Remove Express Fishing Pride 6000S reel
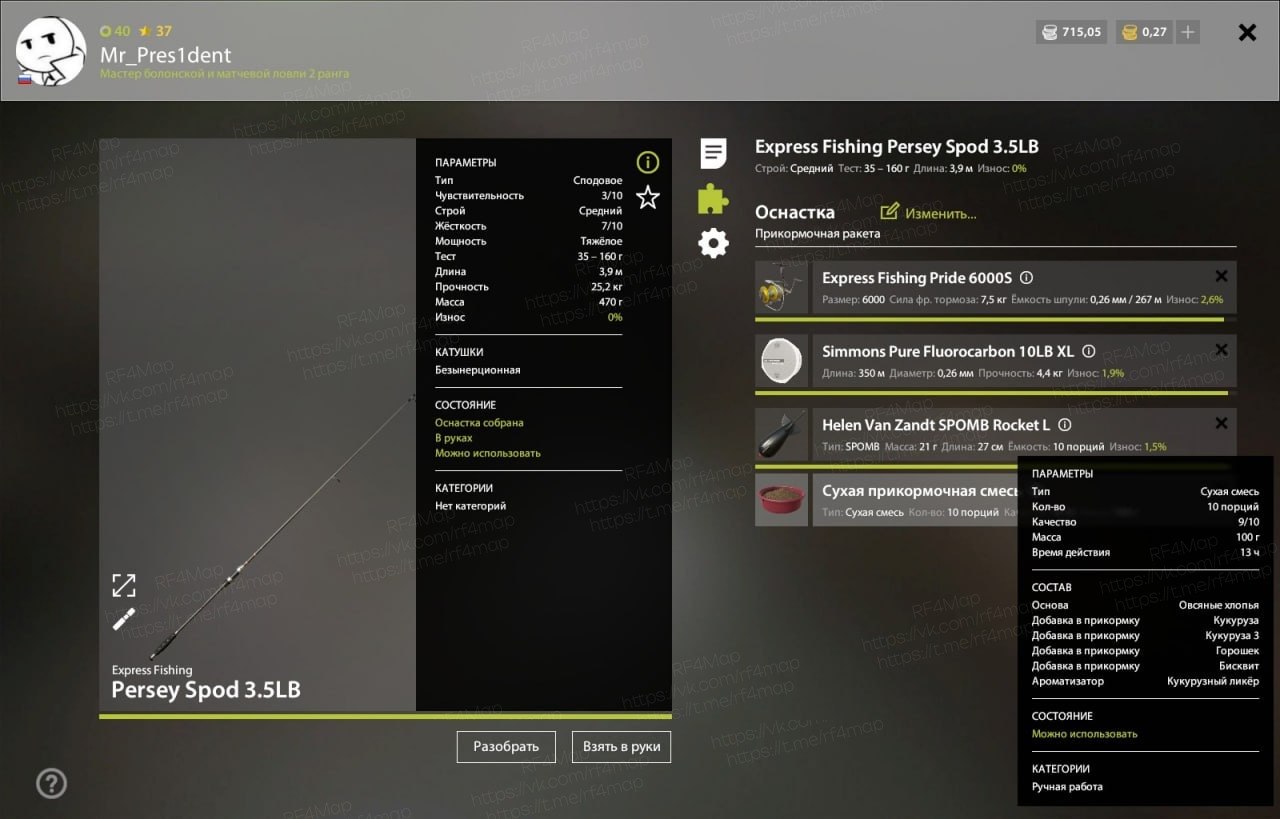Image resolution: width=1280 pixels, height=819 pixels. (1221, 277)
